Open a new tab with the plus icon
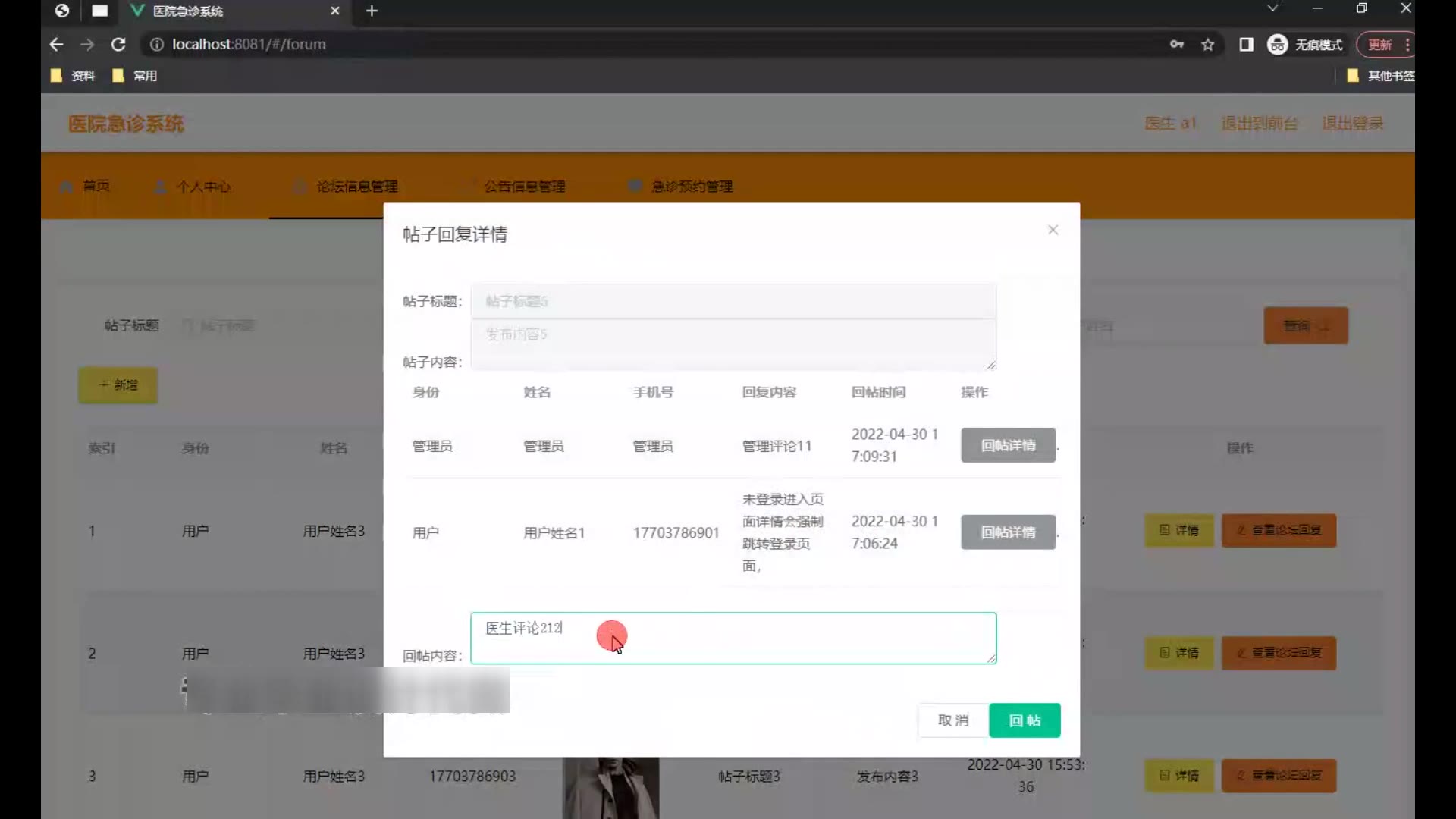 tap(372, 11)
